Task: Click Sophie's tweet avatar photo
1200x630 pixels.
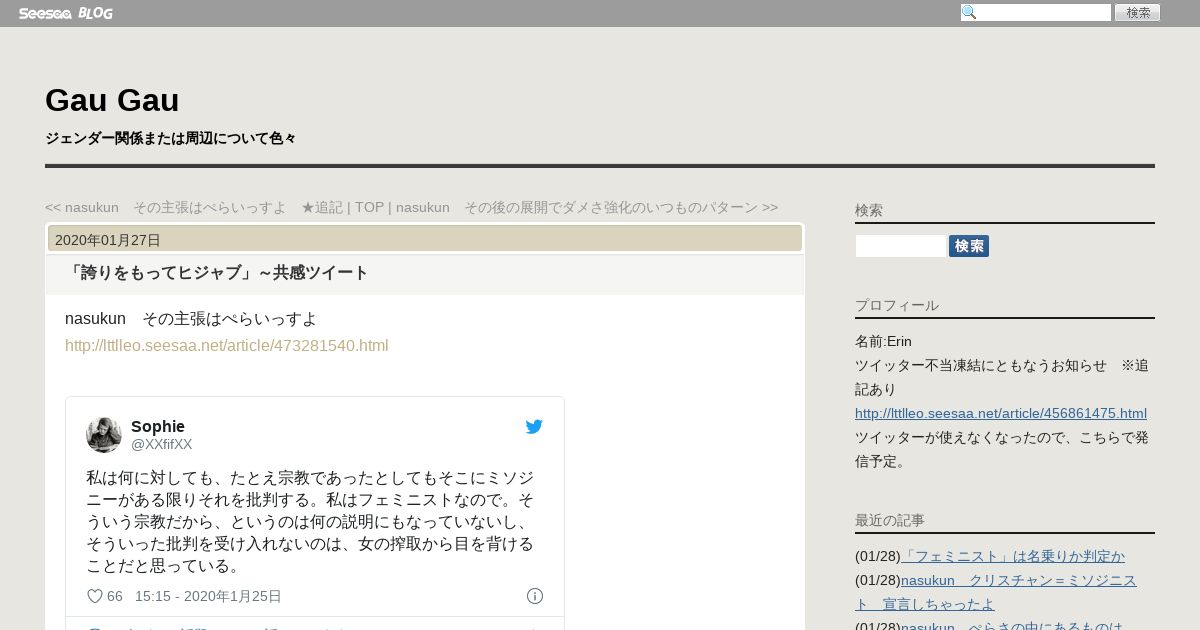Action: pyautogui.click(x=104, y=435)
